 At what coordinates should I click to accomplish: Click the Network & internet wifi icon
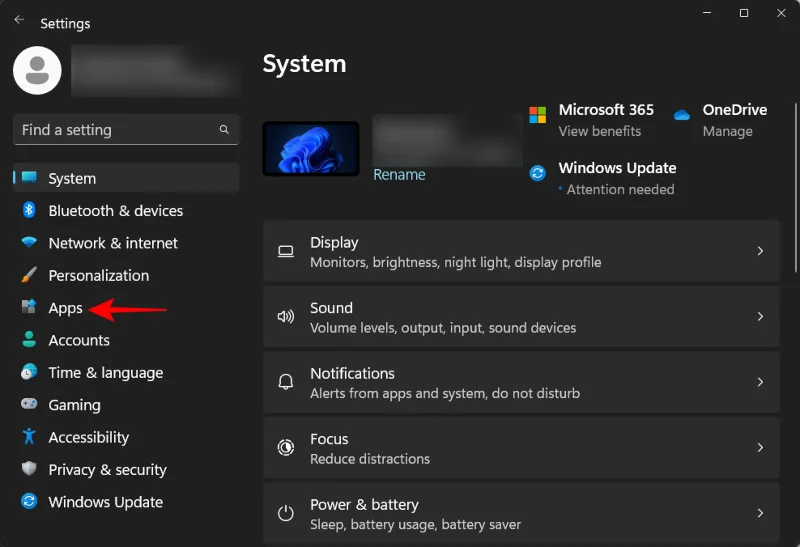[29, 242]
